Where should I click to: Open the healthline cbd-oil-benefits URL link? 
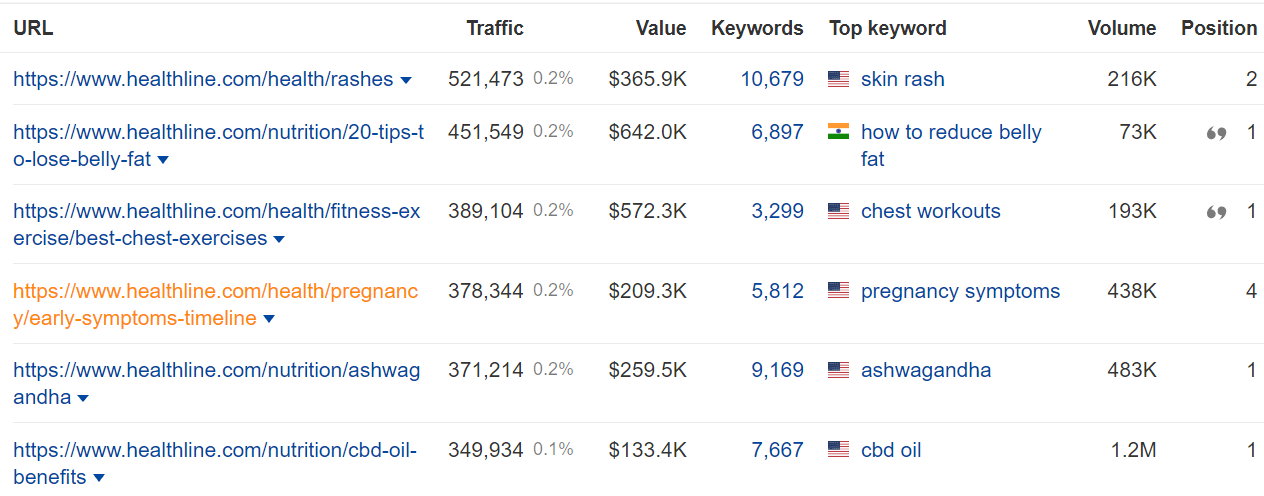[214, 450]
